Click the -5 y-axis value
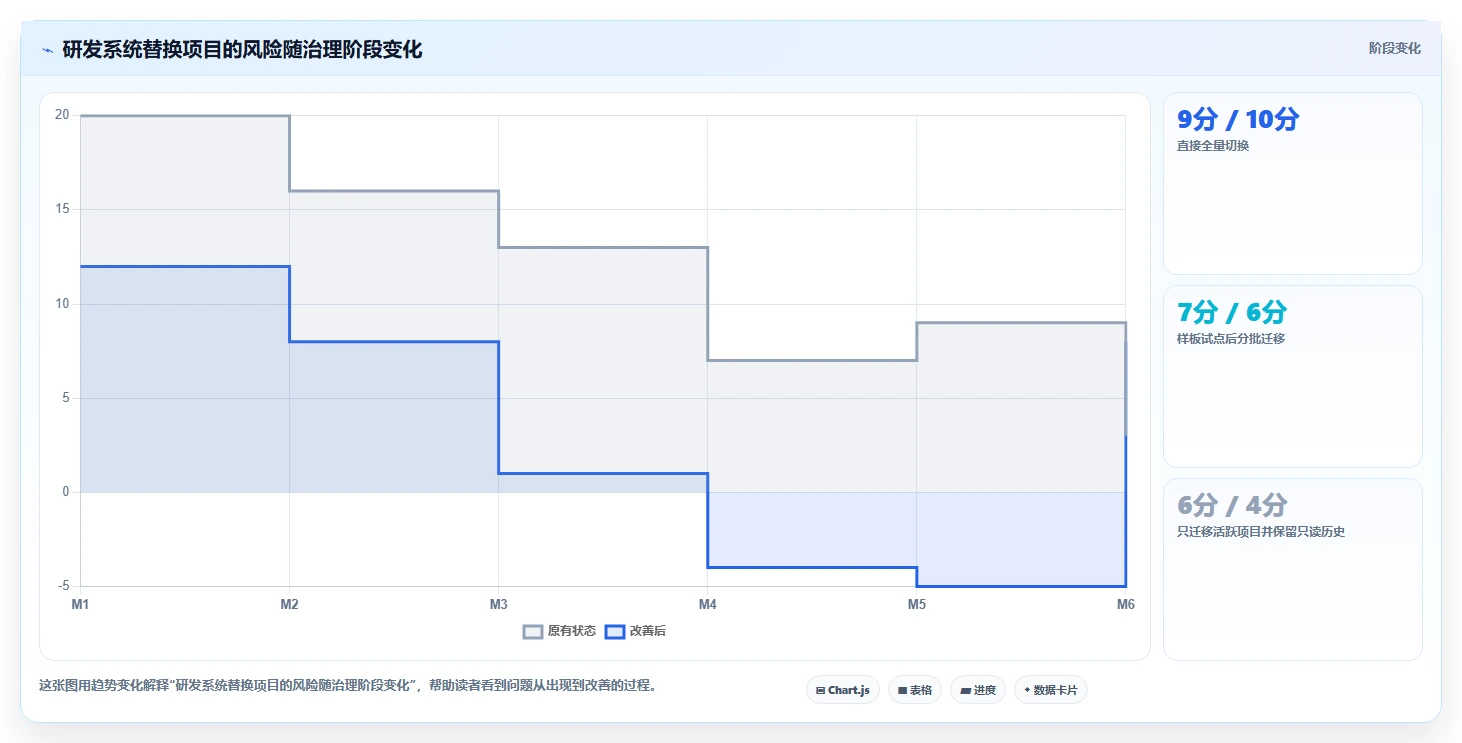Image resolution: width=1462 pixels, height=743 pixels. tap(64, 586)
